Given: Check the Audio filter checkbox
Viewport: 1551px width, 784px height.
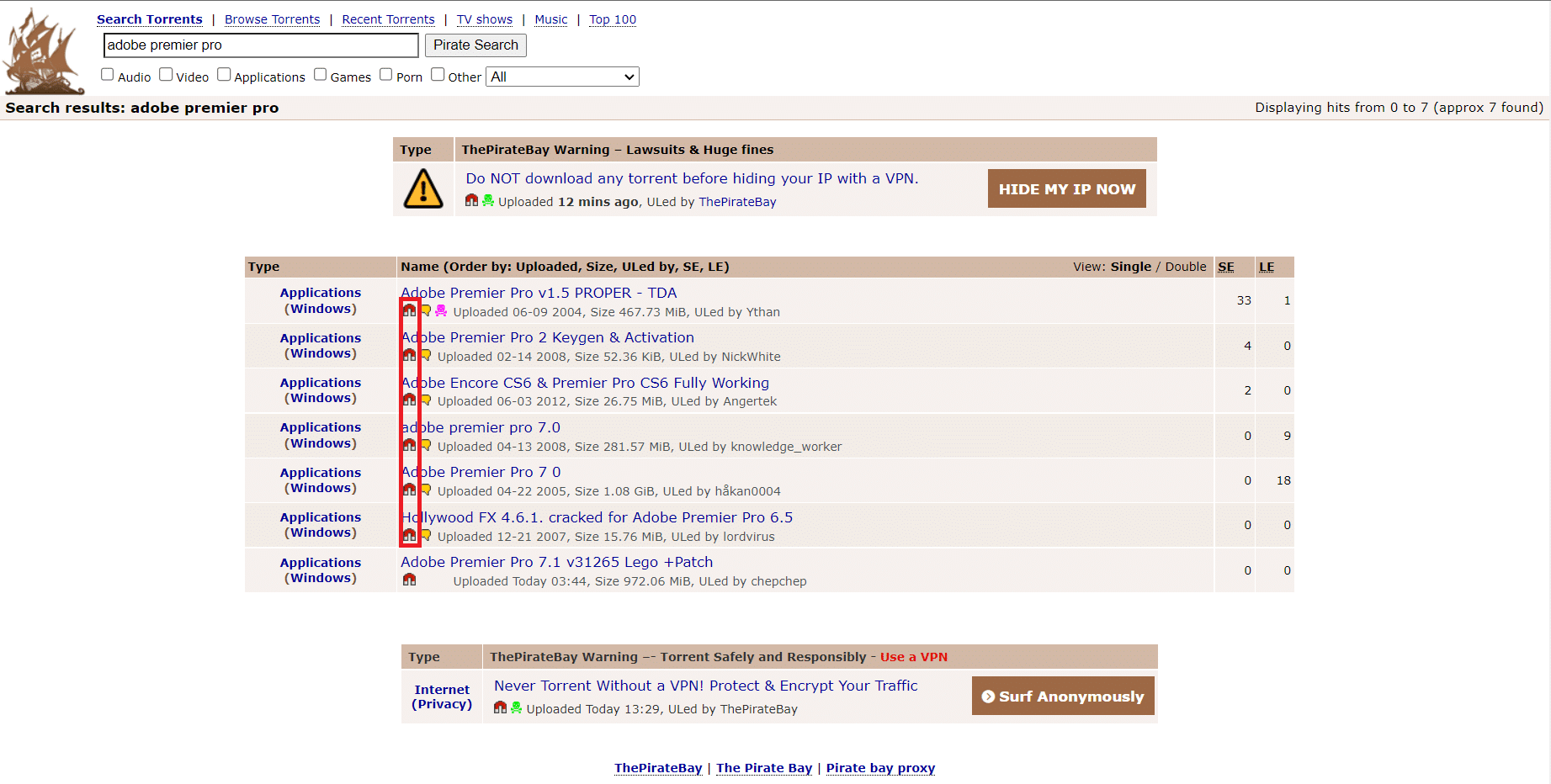Looking at the screenshot, I should pyautogui.click(x=108, y=74).
